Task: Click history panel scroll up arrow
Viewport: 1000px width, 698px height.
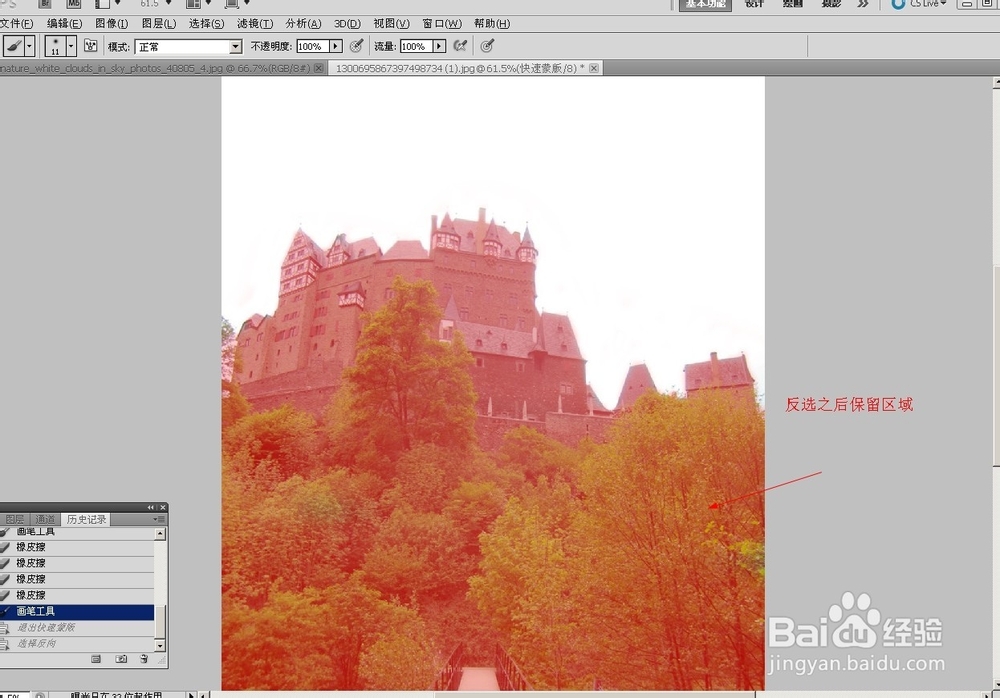Action: click(160, 533)
